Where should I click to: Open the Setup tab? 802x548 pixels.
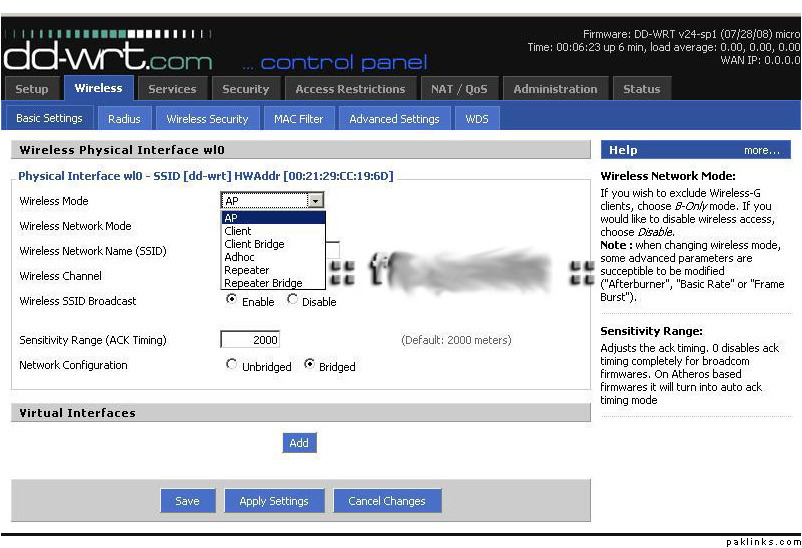pos(32,89)
